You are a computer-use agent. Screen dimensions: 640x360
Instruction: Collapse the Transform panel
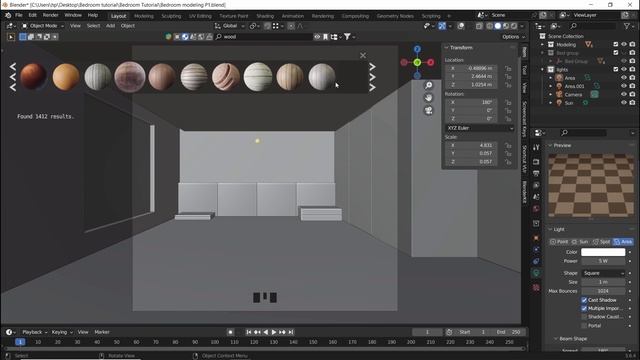(447, 48)
